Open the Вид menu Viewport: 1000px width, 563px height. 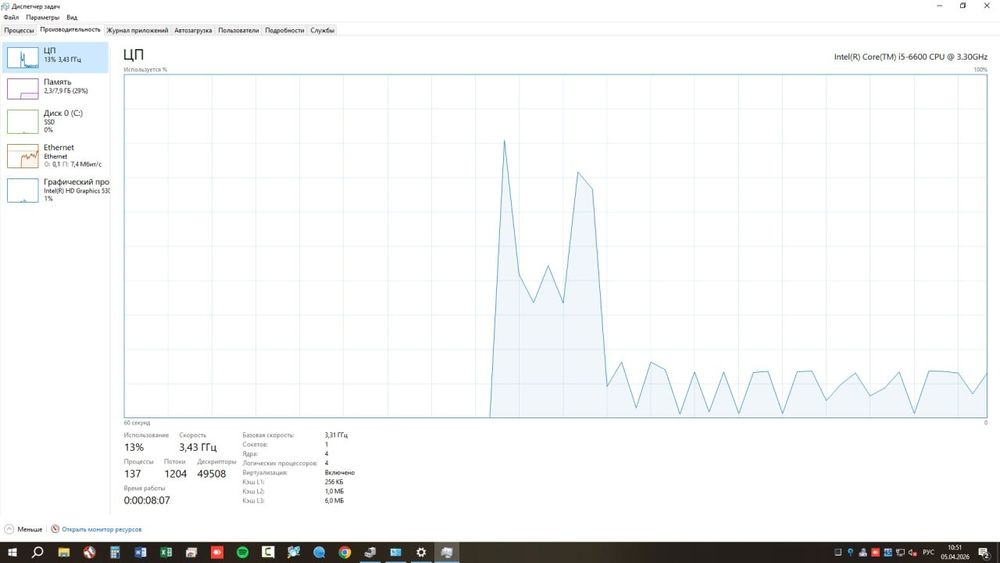tap(72, 17)
